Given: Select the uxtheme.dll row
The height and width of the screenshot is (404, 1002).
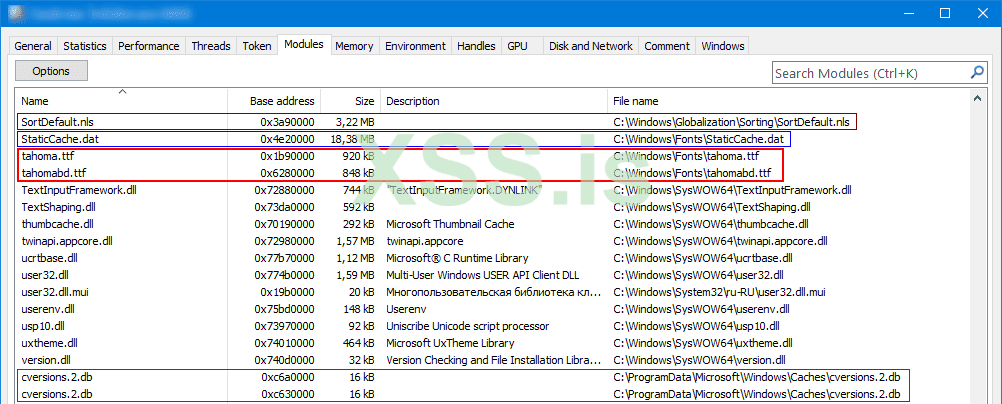Looking at the screenshot, I should coord(492,343).
